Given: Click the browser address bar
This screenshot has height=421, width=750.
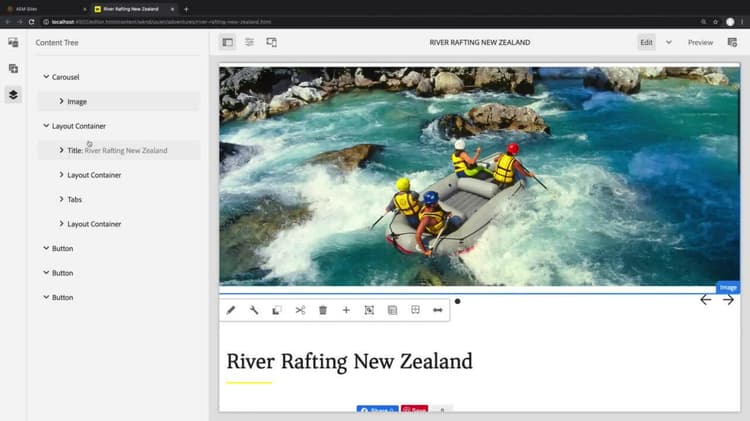Looking at the screenshot, I should (x=373, y=22).
